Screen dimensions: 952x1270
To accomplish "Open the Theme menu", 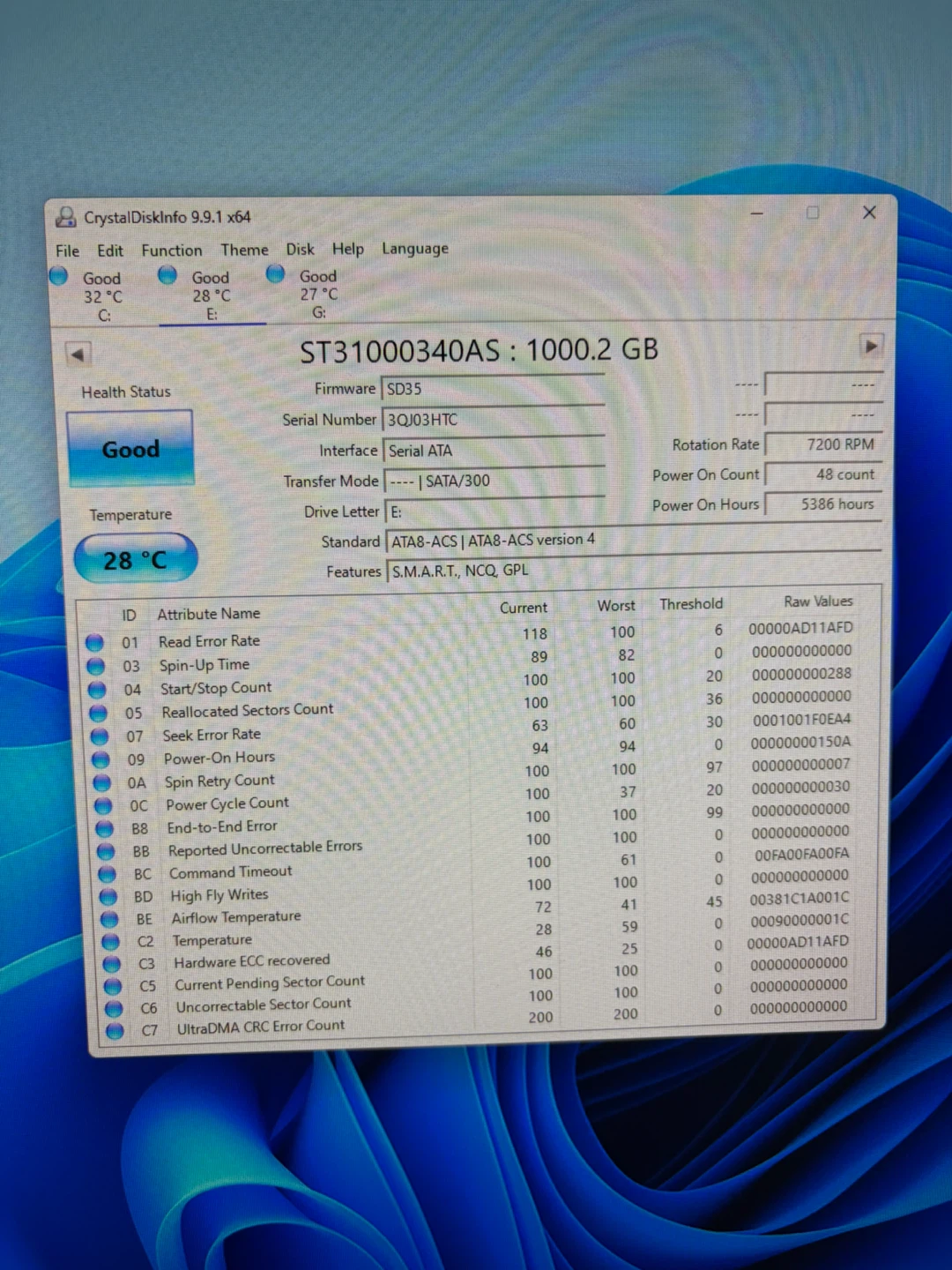I will click(x=244, y=250).
